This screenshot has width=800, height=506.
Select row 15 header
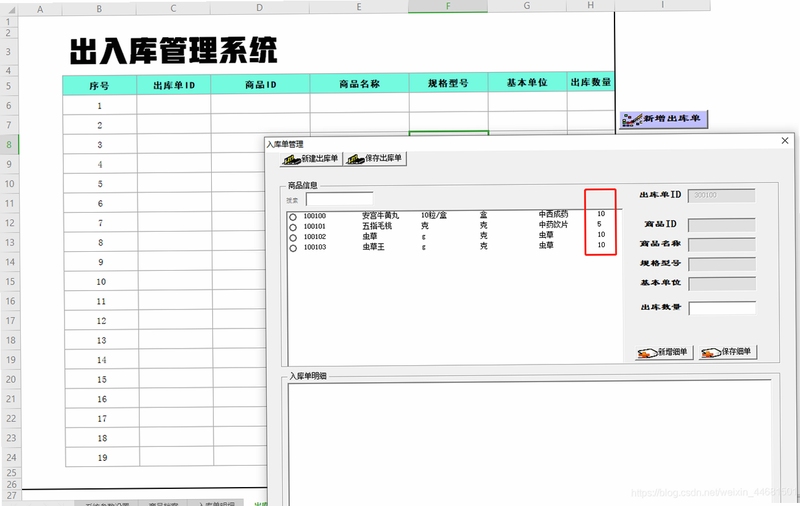coord(10,282)
